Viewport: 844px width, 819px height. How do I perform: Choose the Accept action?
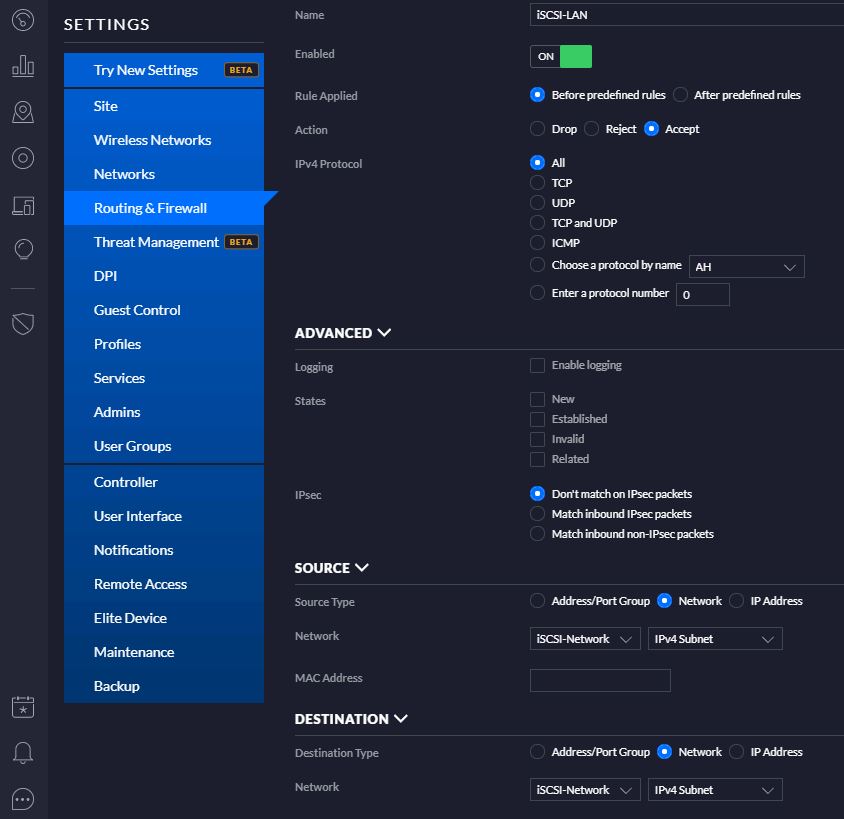(x=651, y=129)
